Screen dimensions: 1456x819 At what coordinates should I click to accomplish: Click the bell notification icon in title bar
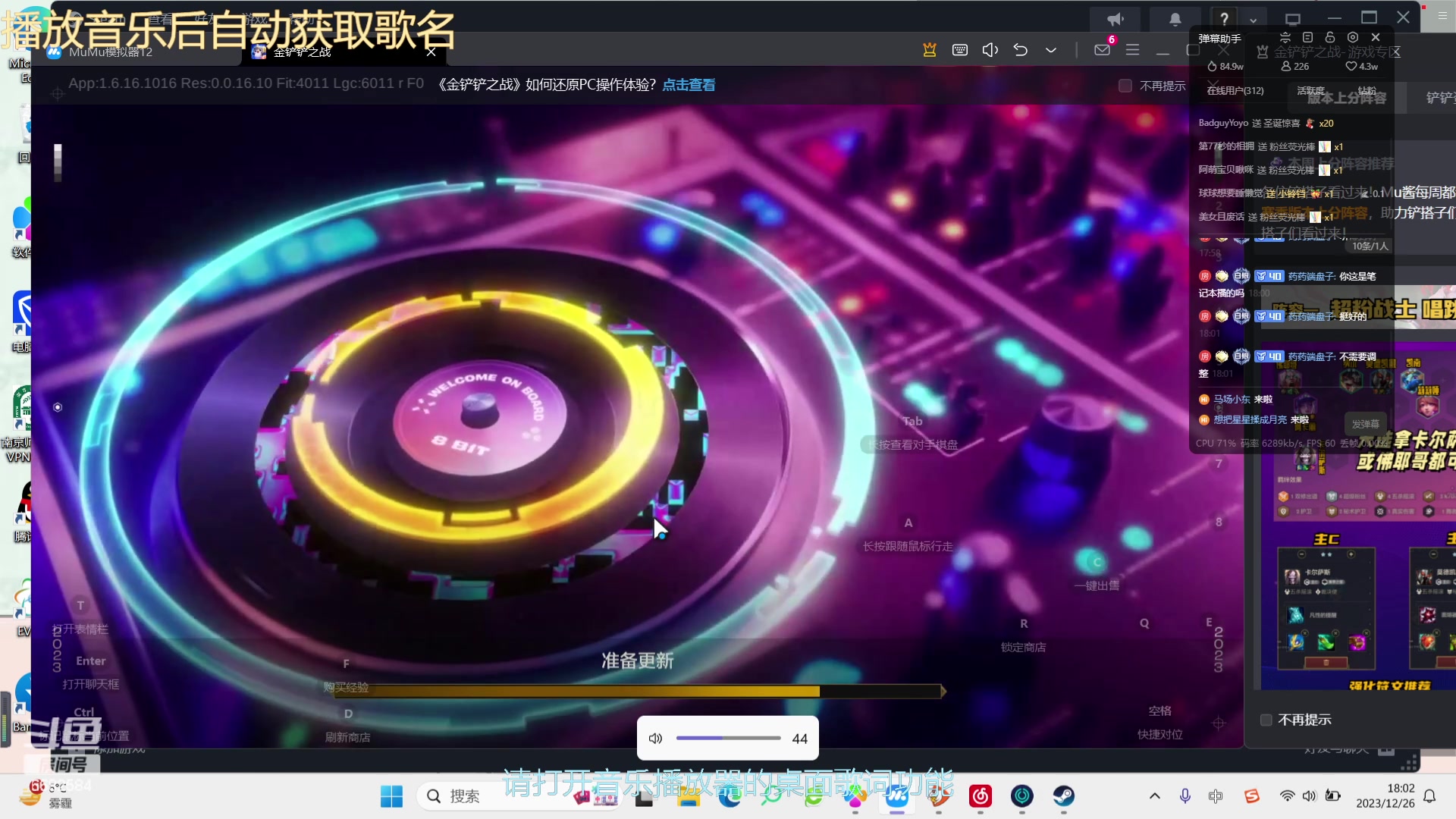pyautogui.click(x=1175, y=20)
